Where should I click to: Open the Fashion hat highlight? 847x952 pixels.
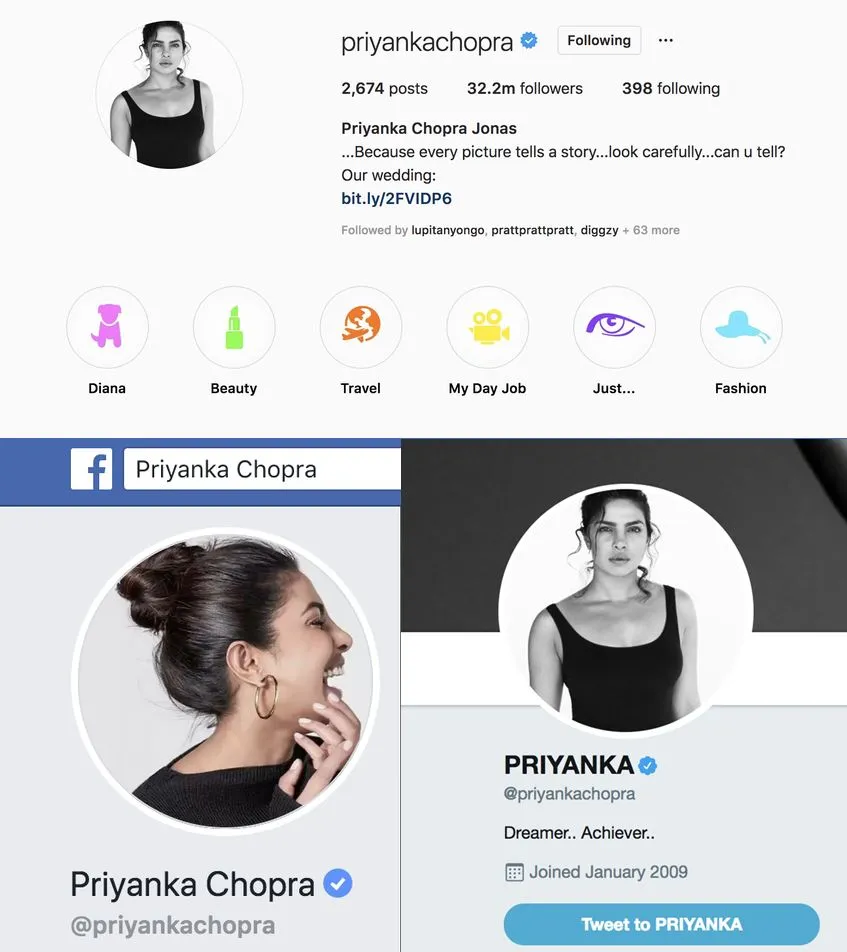(x=741, y=327)
